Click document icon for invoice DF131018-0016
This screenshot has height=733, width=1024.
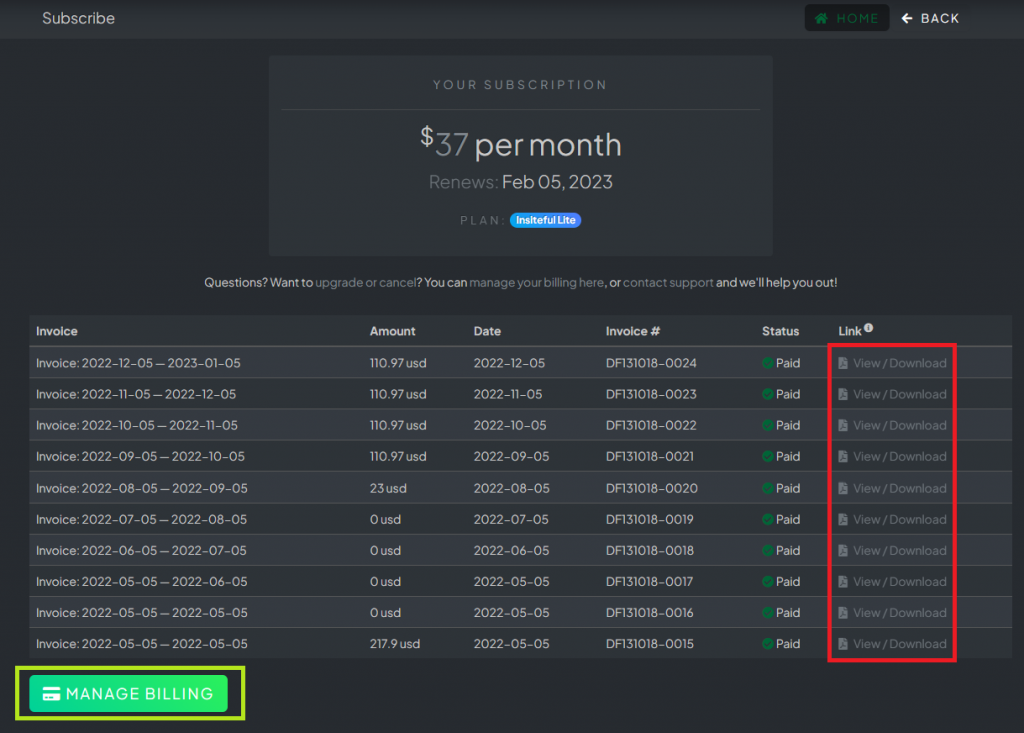tap(842, 613)
